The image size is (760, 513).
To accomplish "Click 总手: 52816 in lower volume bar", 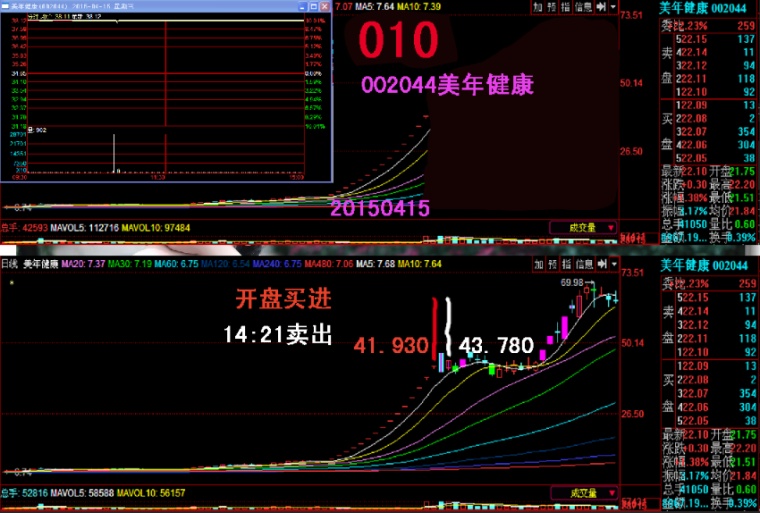I will 24,493.
